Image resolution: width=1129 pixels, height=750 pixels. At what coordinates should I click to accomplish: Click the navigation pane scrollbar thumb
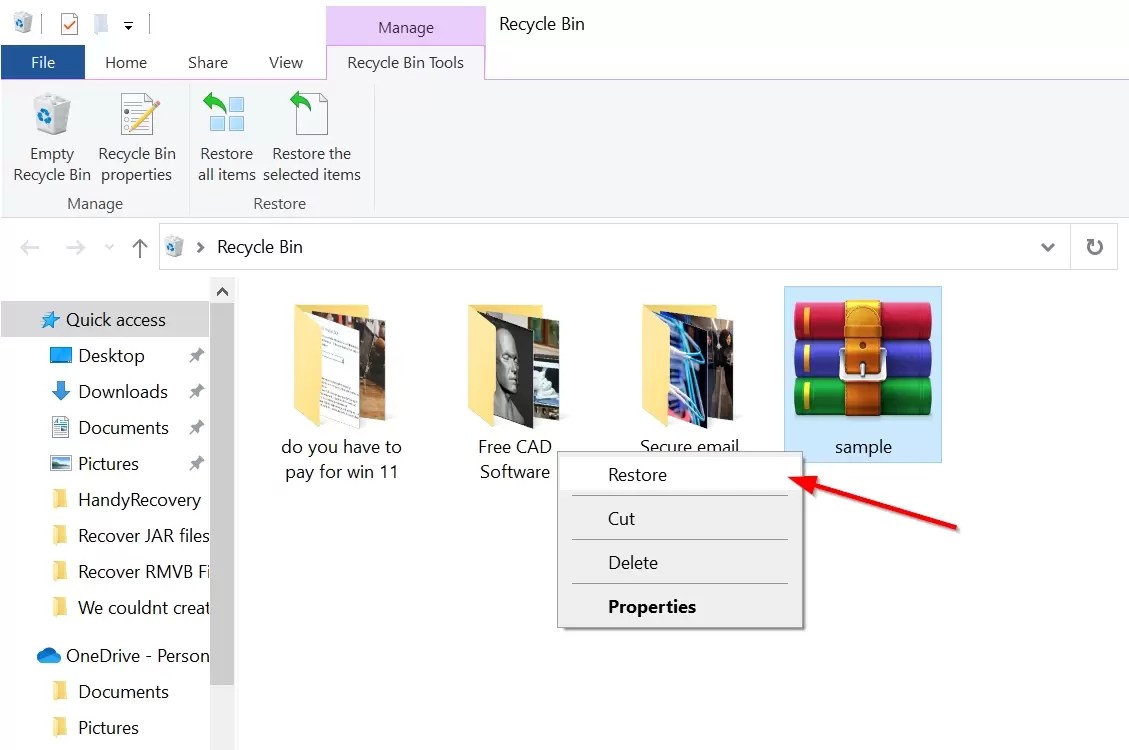coord(222,493)
